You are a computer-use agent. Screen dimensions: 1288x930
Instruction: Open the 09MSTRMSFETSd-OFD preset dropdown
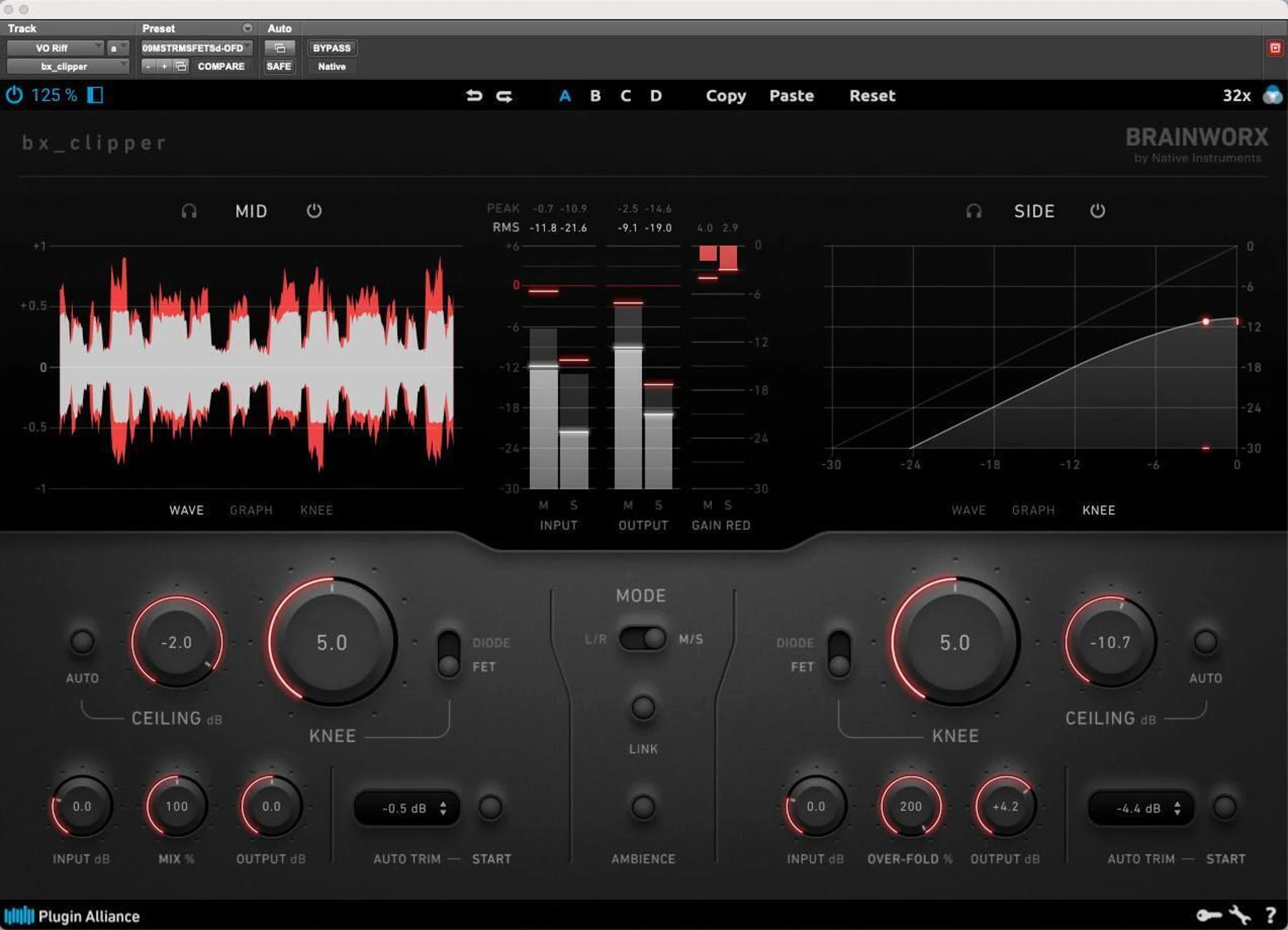pos(196,48)
